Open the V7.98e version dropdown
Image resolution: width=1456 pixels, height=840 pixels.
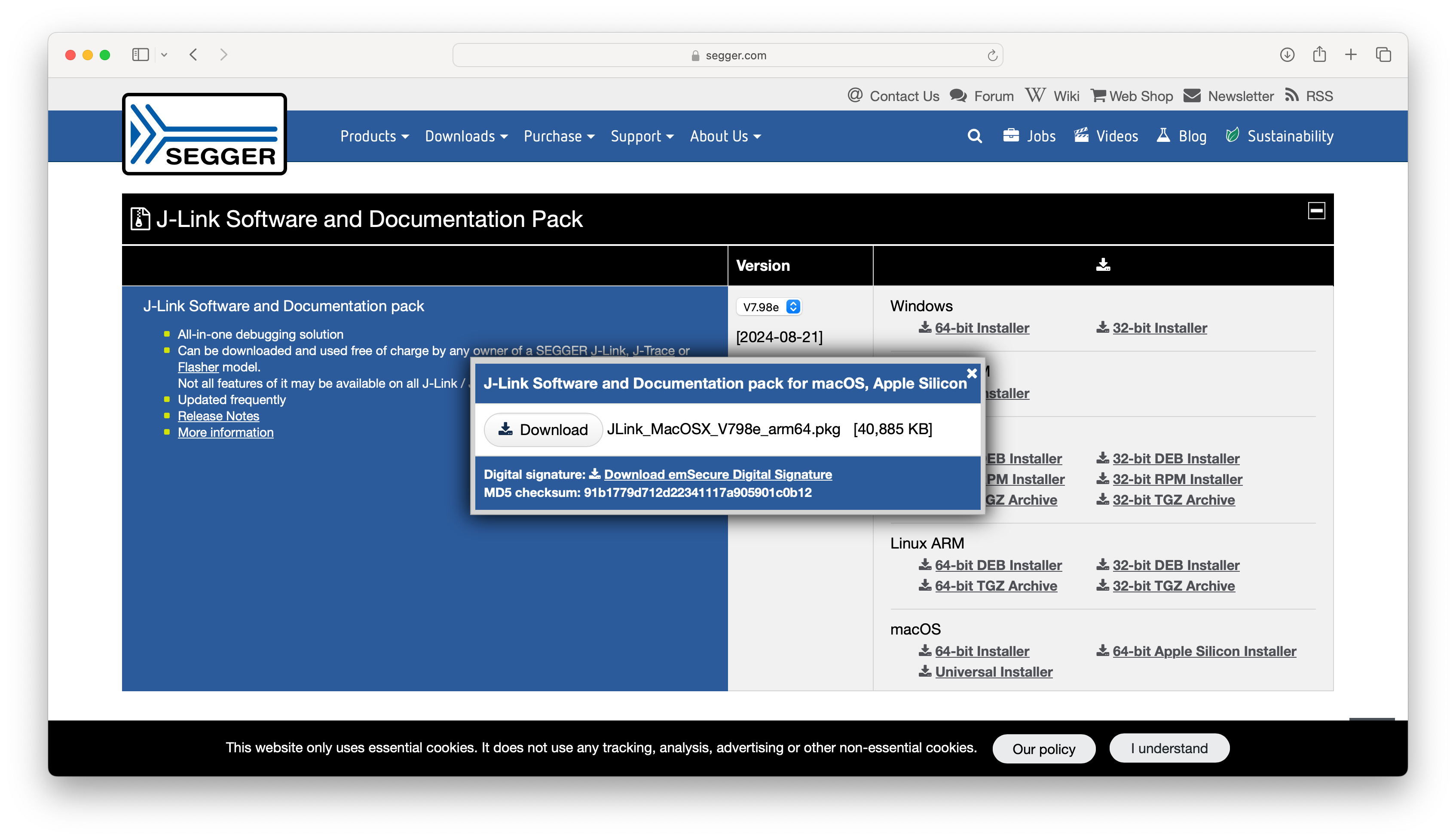[769, 307]
